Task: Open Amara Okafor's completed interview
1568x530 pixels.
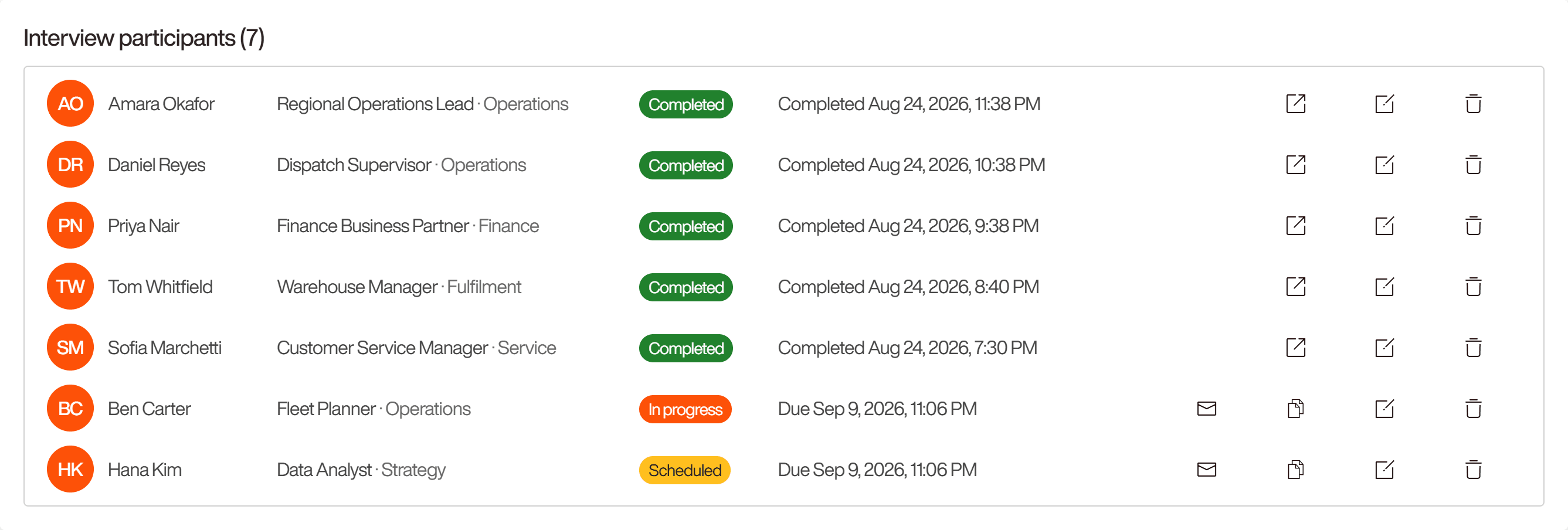Action: 1295,103
